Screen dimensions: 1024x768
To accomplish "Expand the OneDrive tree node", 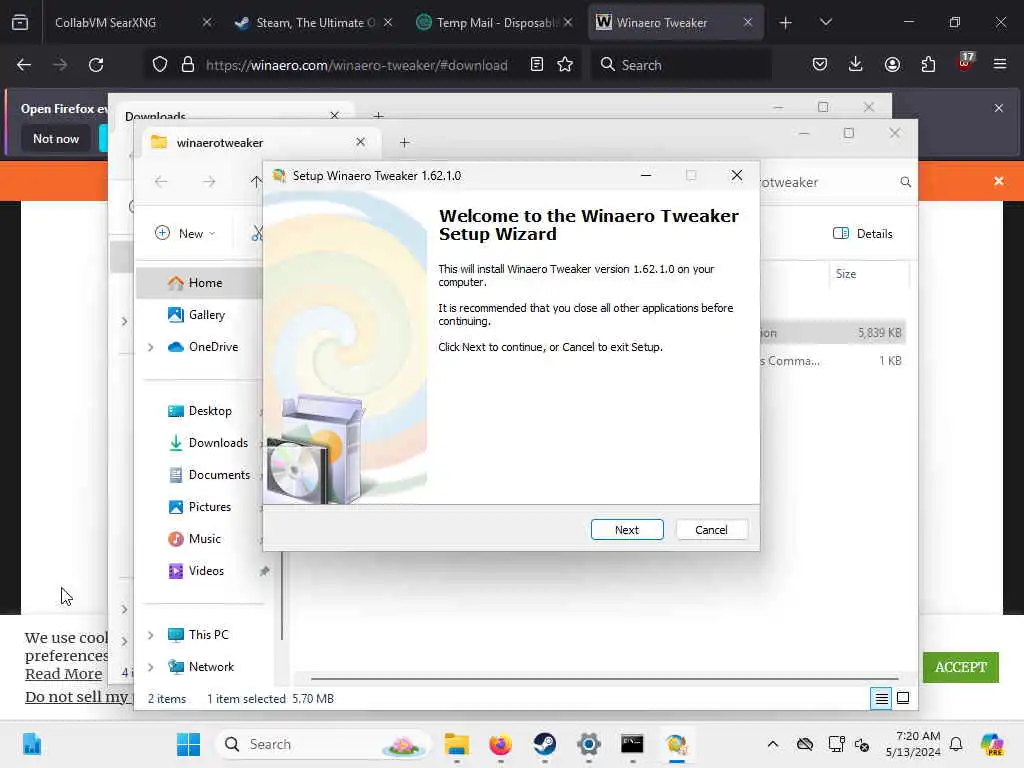I will pos(150,347).
